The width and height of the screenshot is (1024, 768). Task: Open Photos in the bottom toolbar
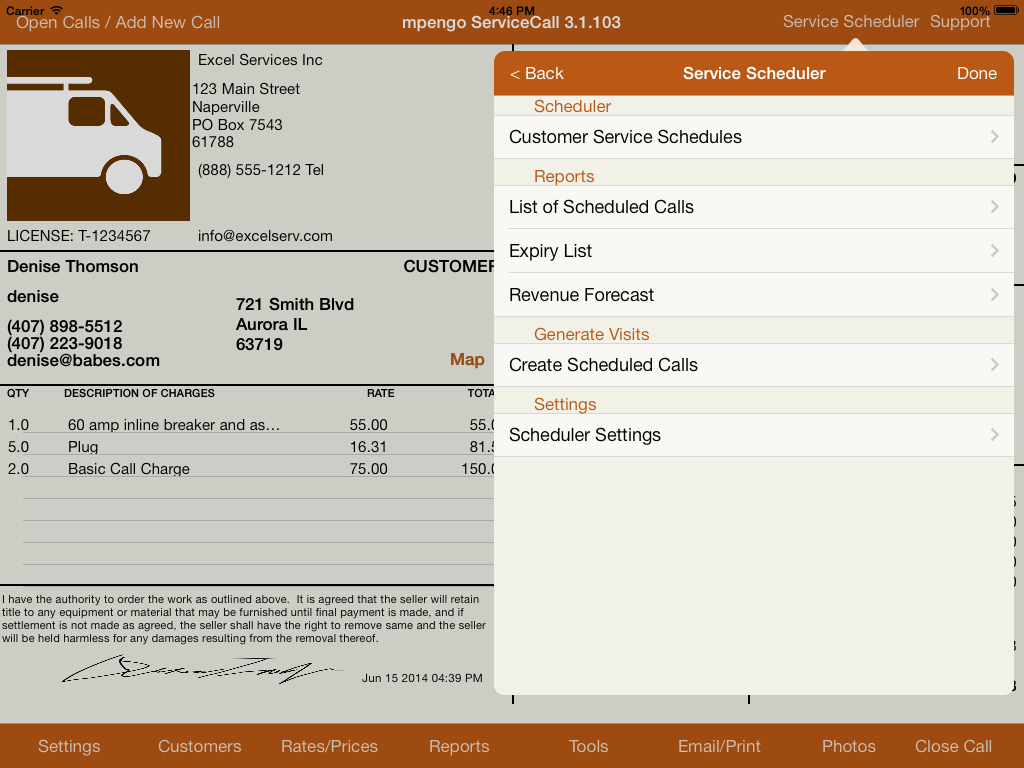(x=848, y=746)
